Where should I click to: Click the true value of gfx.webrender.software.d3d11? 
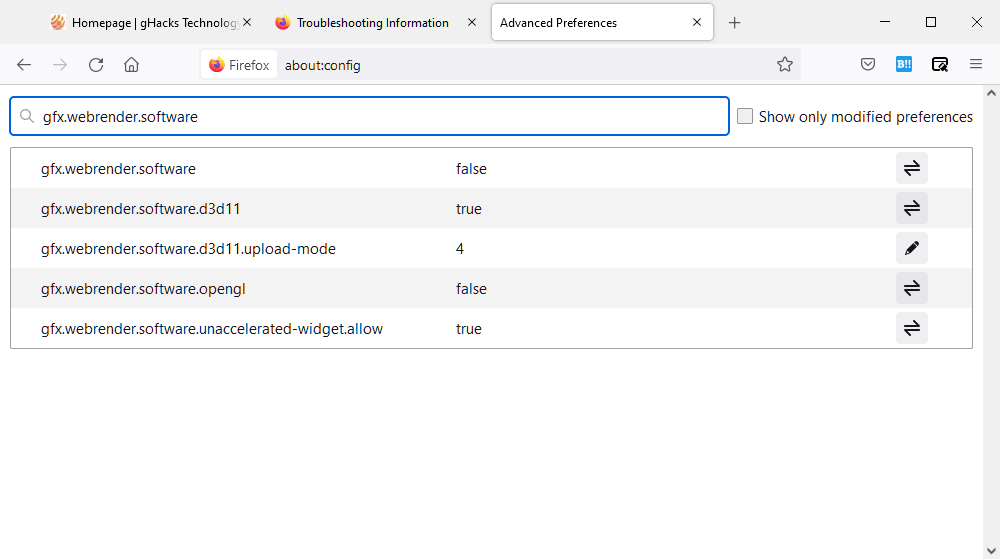469,209
